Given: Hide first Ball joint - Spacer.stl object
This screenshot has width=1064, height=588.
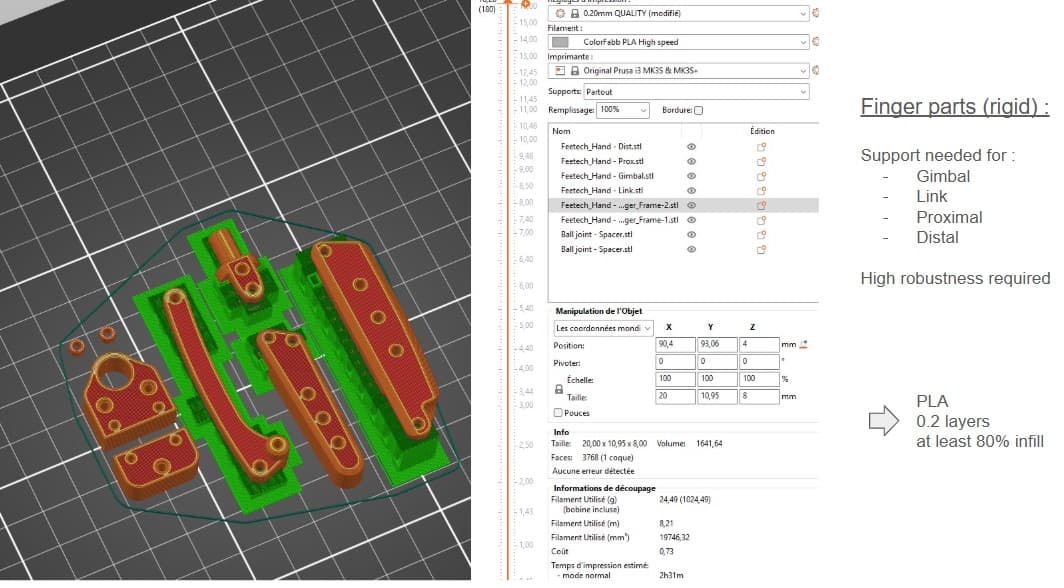Looking at the screenshot, I should [x=691, y=235].
